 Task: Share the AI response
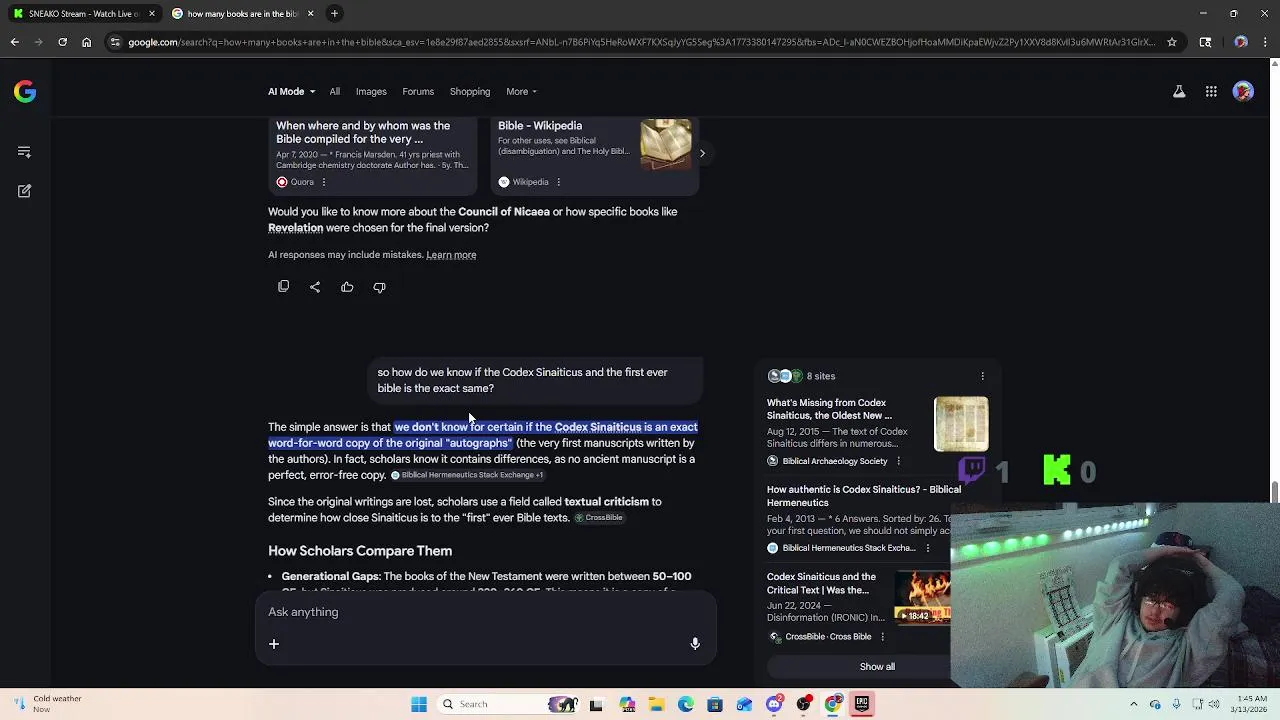point(315,287)
